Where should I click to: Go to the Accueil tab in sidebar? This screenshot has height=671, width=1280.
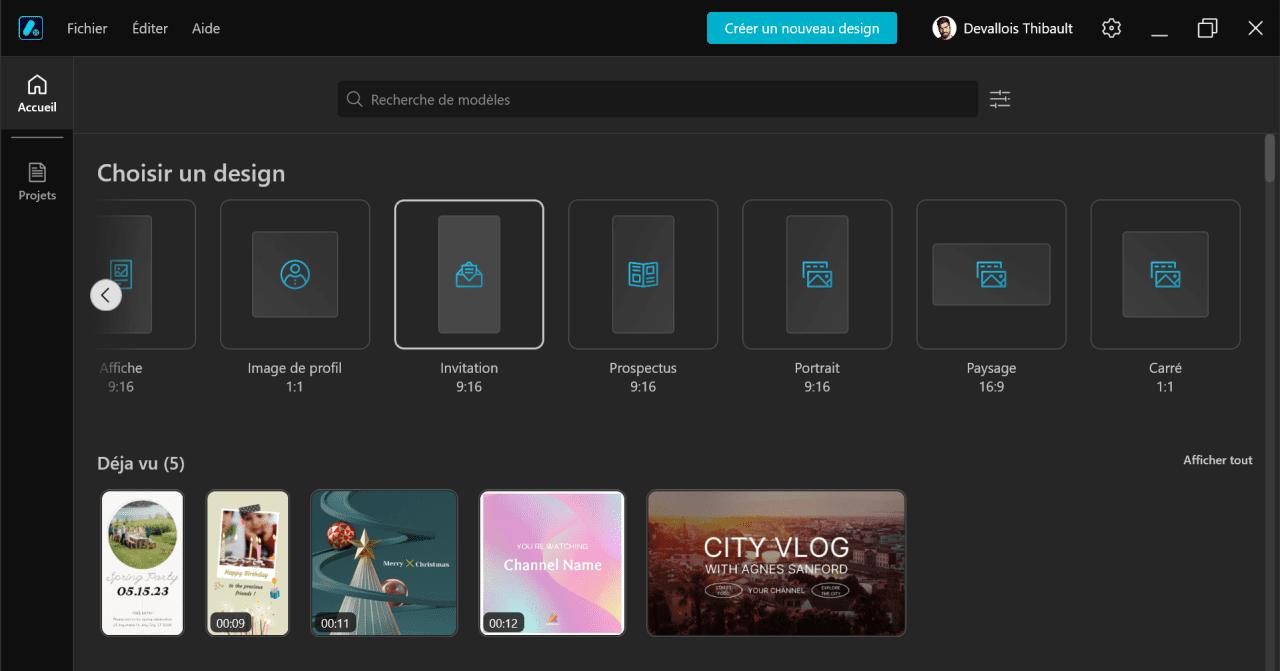(37, 93)
